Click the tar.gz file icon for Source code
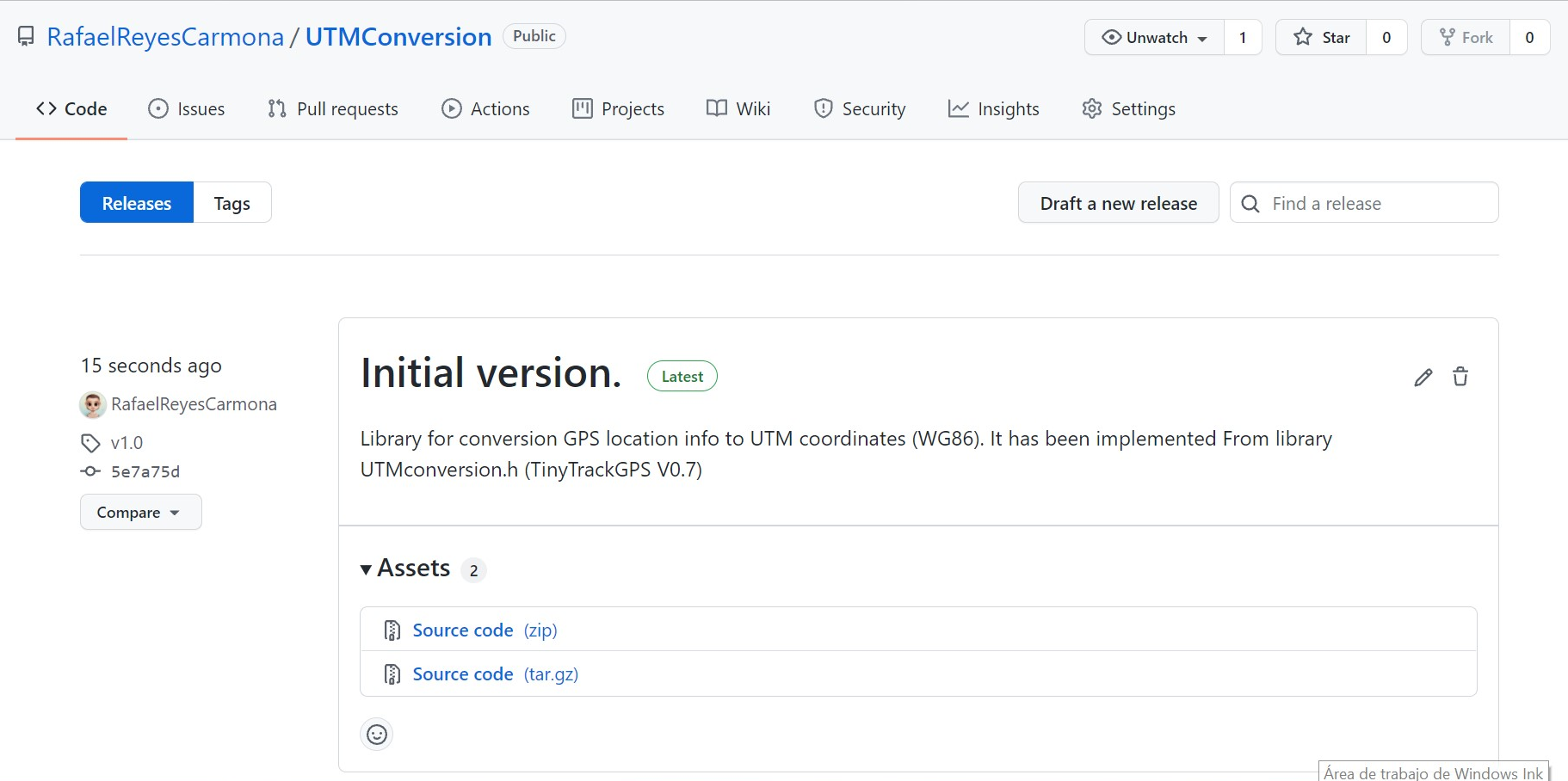 [x=392, y=674]
